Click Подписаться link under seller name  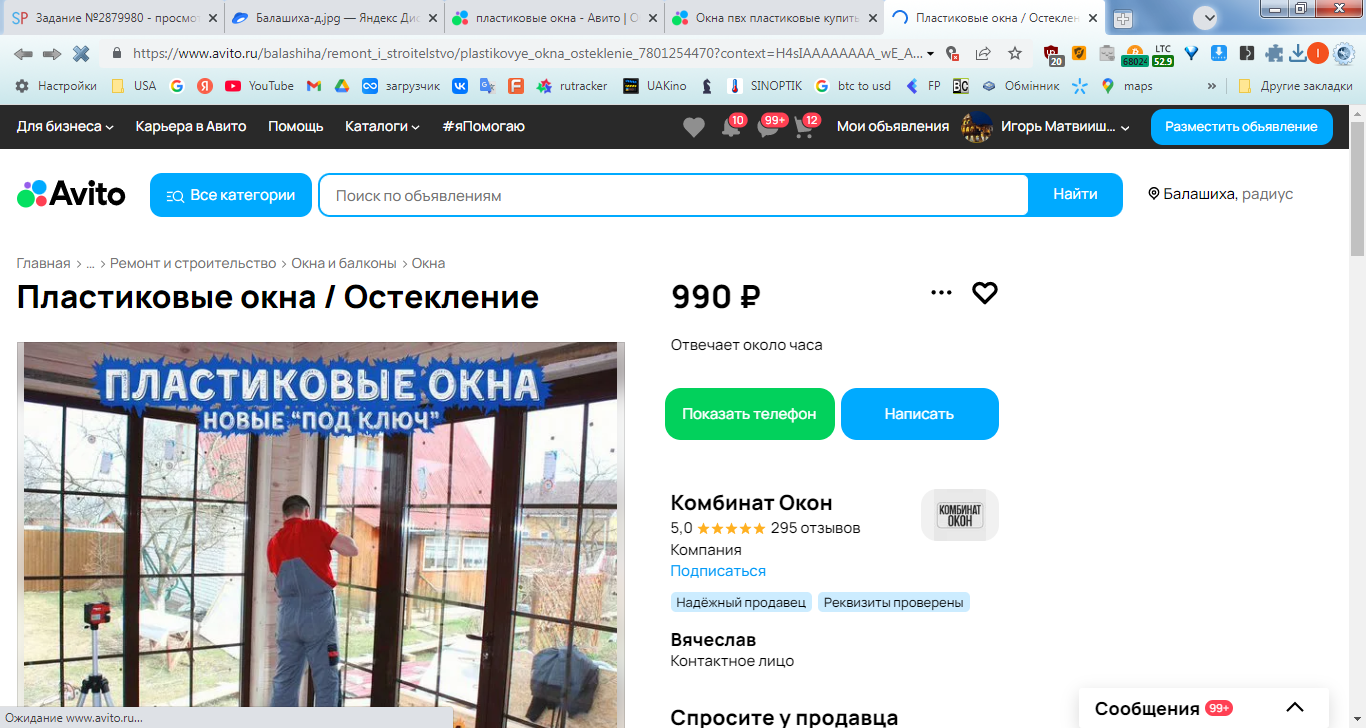click(x=718, y=571)
